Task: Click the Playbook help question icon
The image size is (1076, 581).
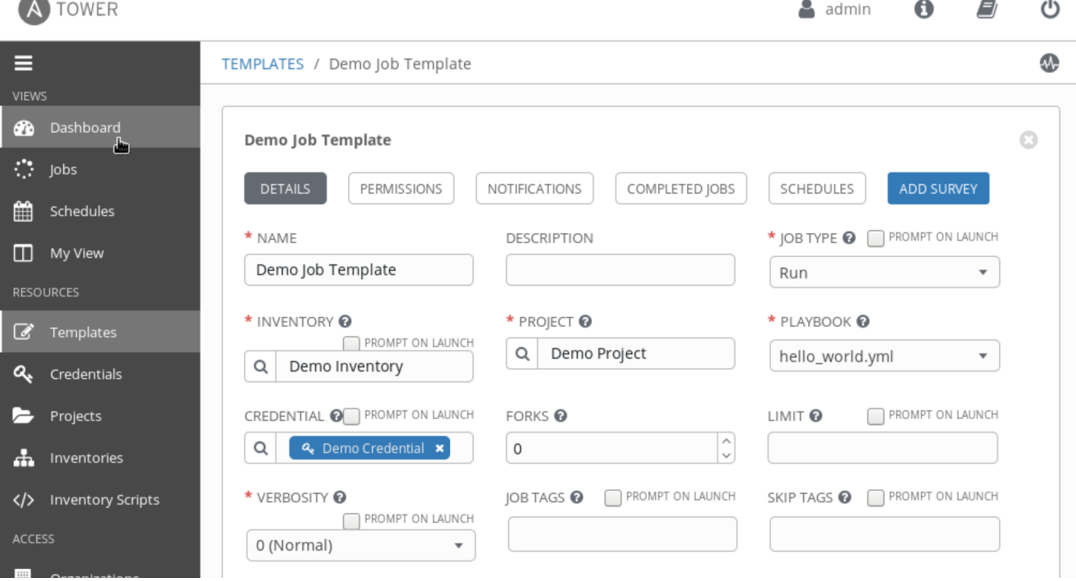Action: coord(863,321)
